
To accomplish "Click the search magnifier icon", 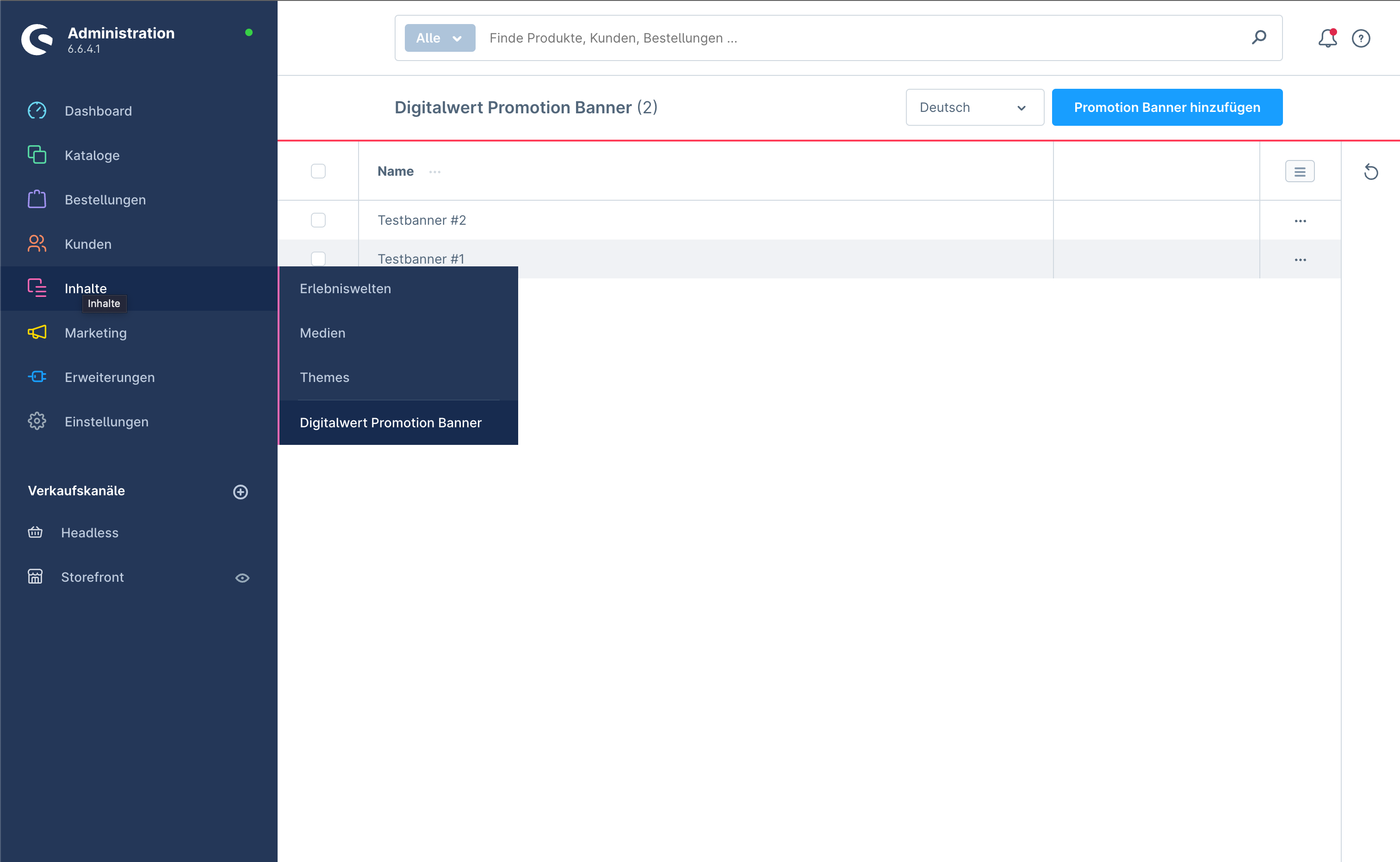I will coord(1259,37).
